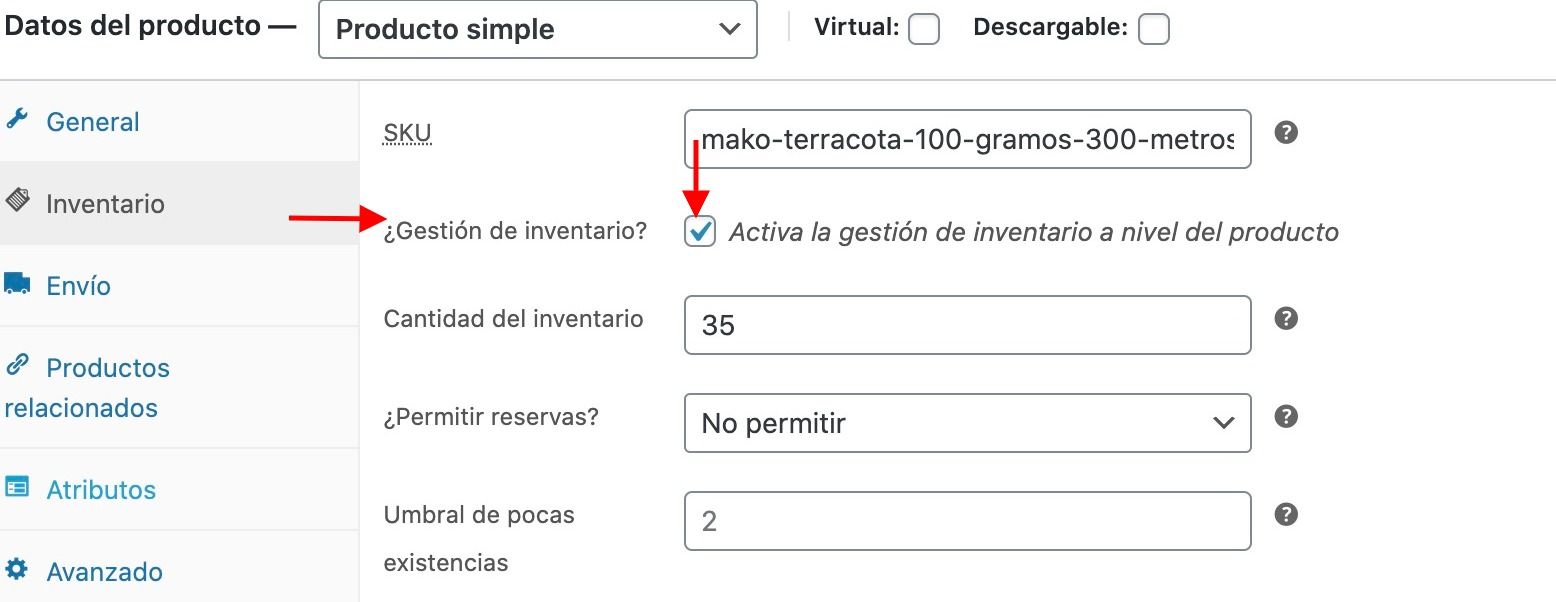Show help for Cantidad del inventario

click(1287, 318)
